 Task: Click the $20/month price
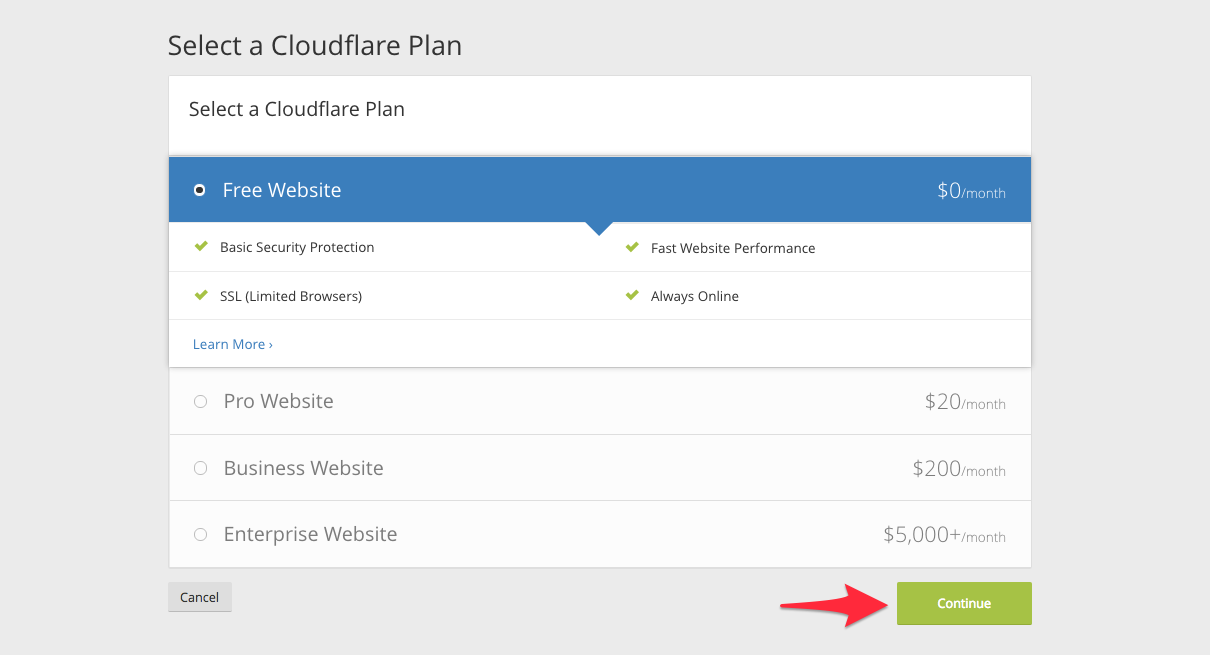(965, 402)
